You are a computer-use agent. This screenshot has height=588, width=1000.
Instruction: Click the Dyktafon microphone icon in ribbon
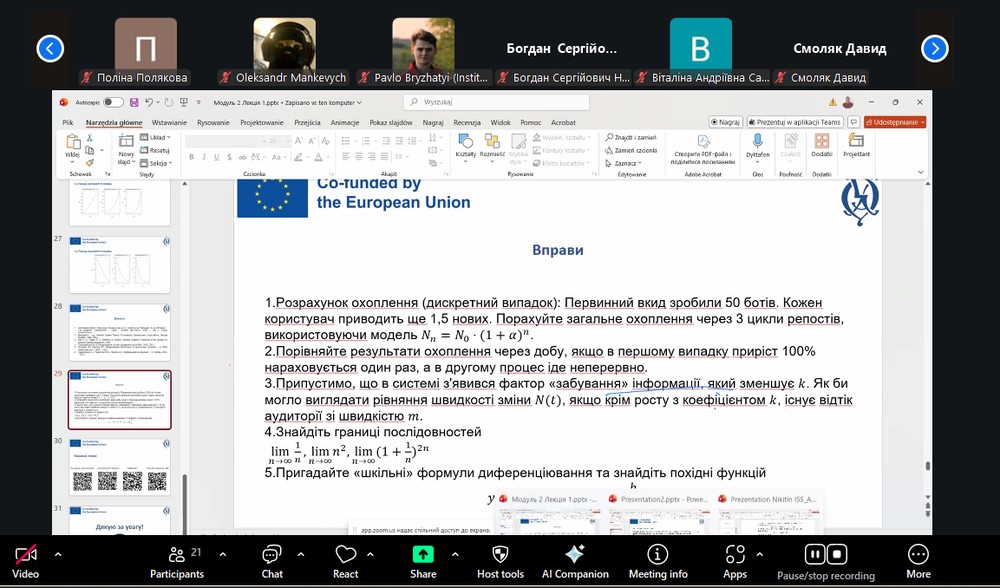758,142
